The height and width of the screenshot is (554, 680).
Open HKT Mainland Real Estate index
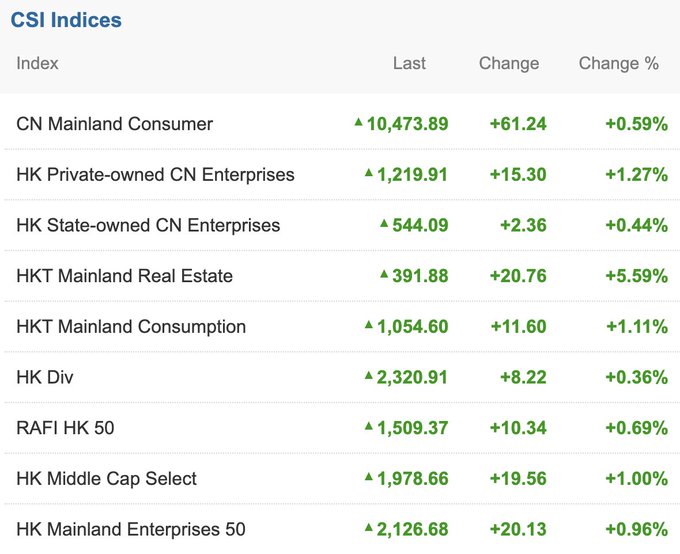[124, 276]
